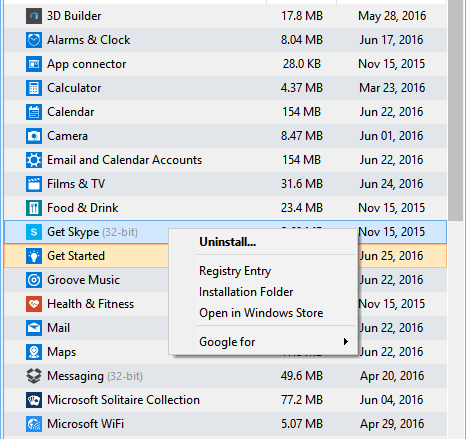Click the Messaging app icon
466x439 pixels.
pyautogui.click(x=34, y=376)
